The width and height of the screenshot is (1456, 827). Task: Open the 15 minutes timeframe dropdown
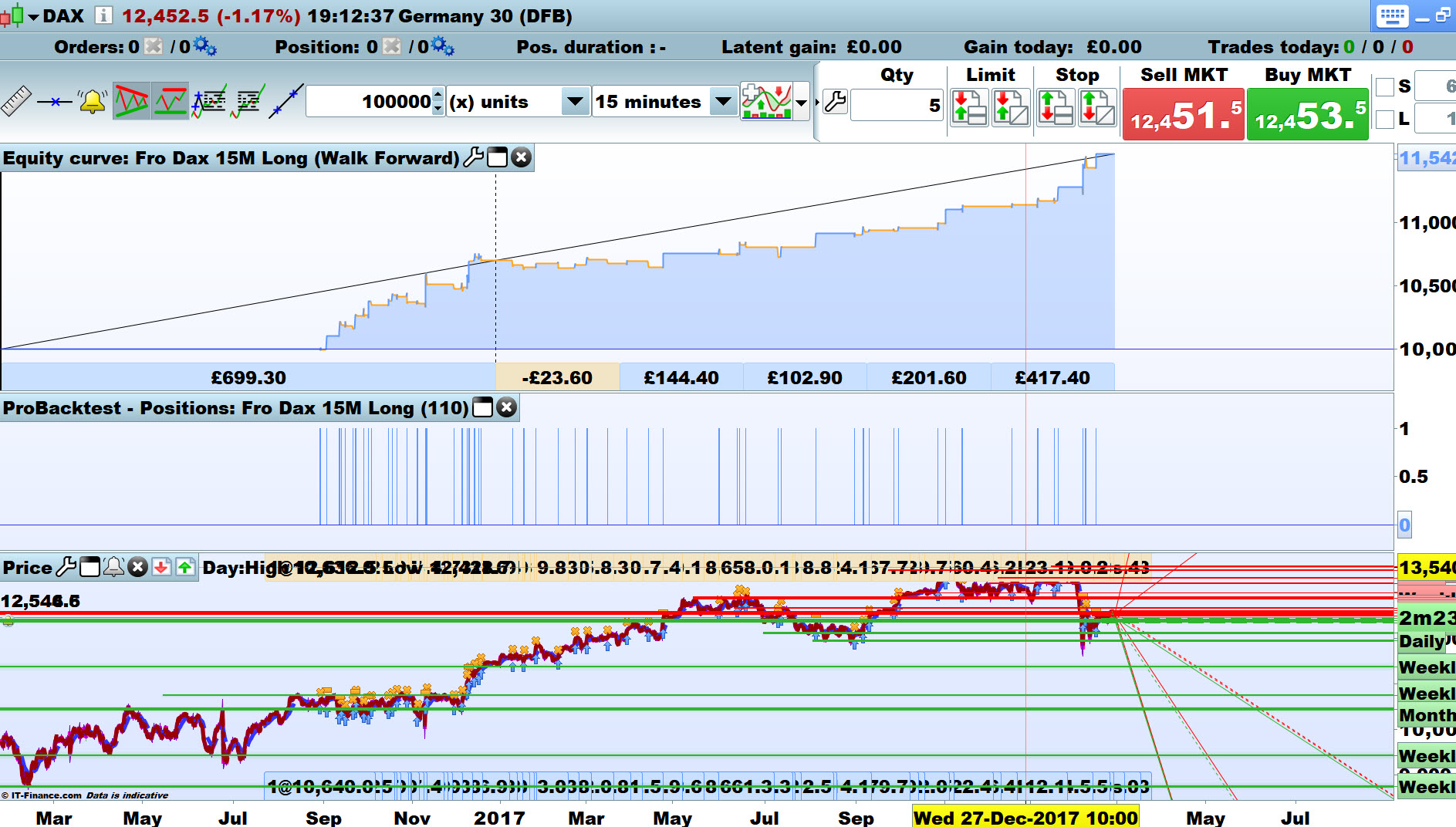point(723,101)
